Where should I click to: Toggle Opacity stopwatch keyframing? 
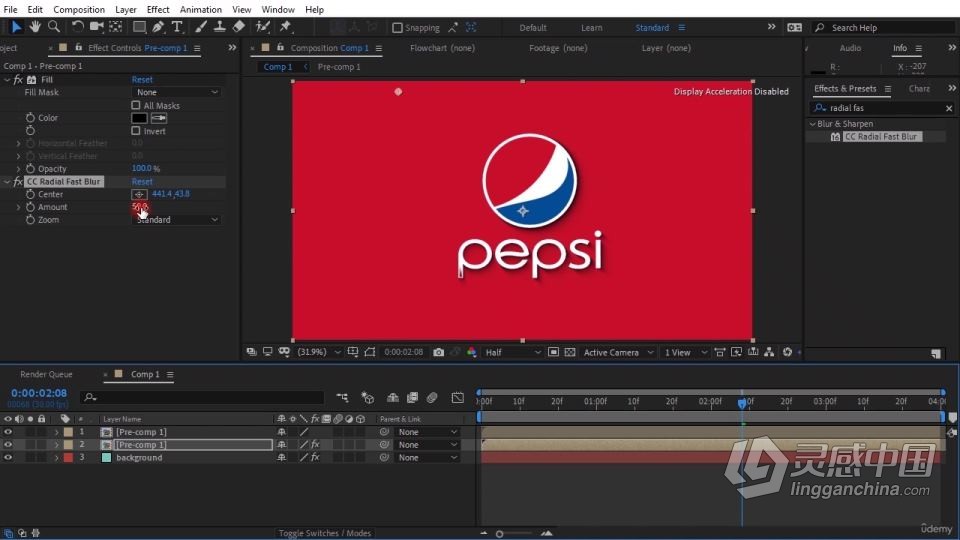click(31, 168)
